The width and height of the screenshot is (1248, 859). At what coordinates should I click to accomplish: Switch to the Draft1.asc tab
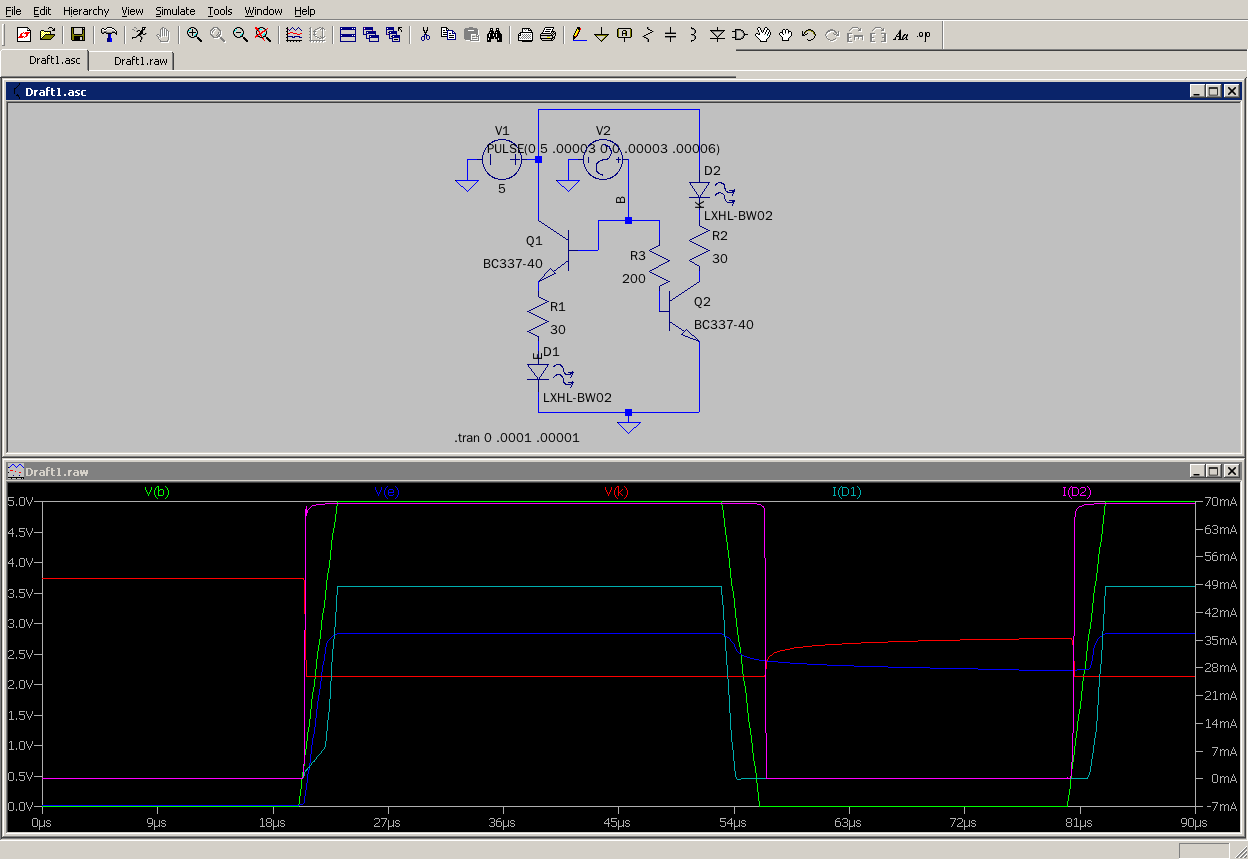(54, 61)
